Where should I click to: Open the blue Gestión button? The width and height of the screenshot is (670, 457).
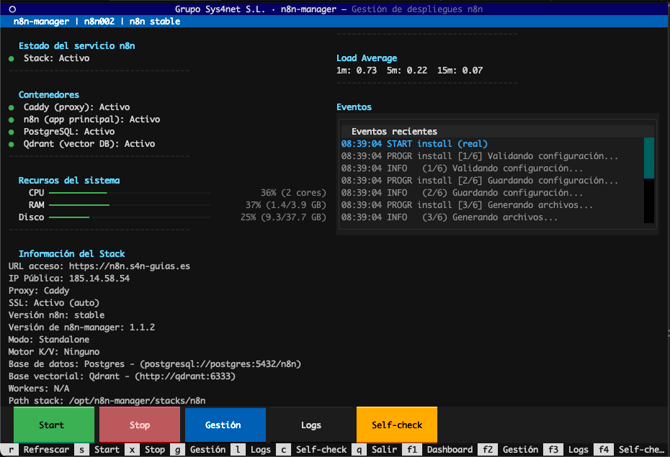[x=225, y=425]
